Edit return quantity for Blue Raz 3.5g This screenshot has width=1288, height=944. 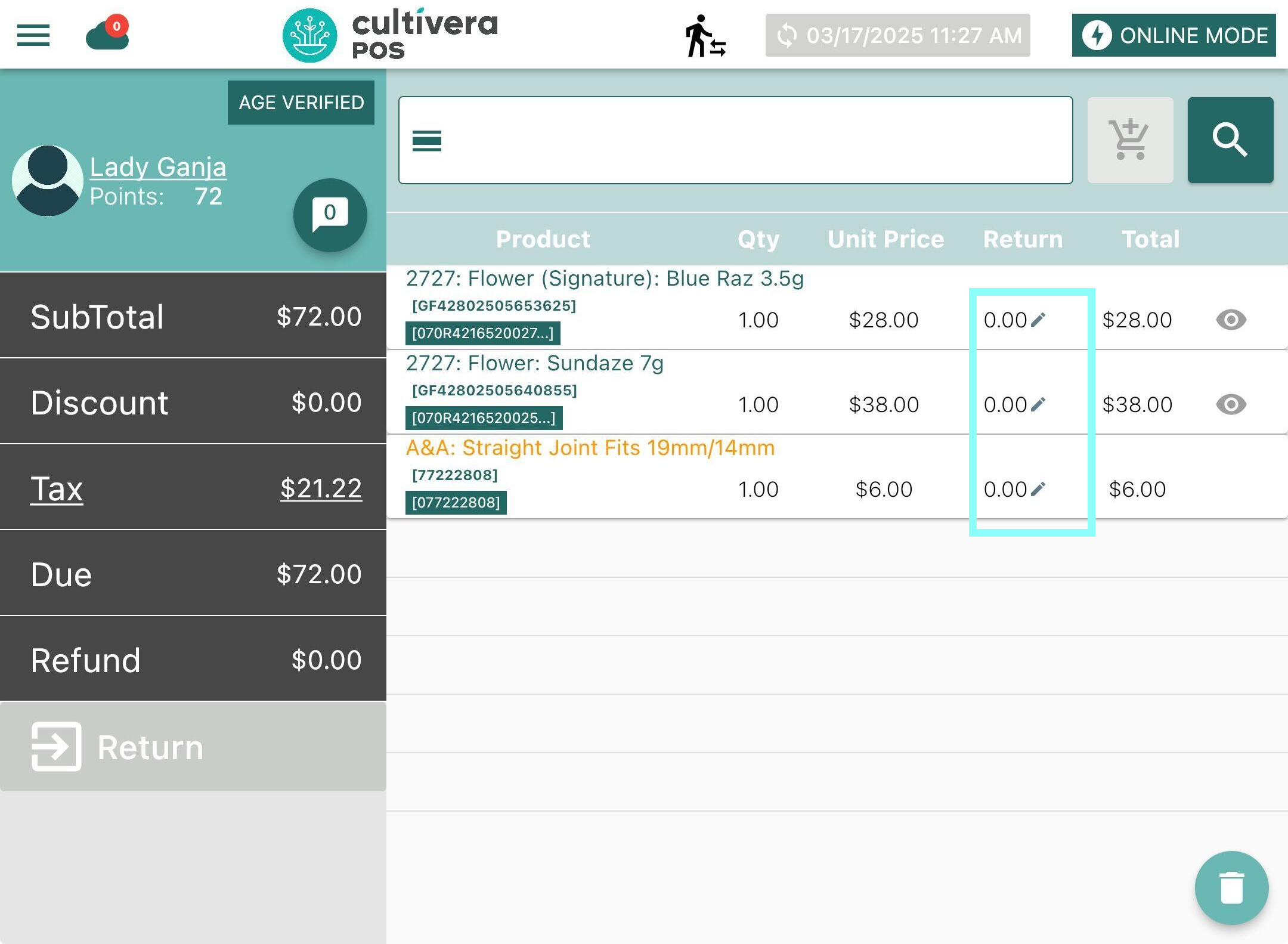tap(1038, 320)
